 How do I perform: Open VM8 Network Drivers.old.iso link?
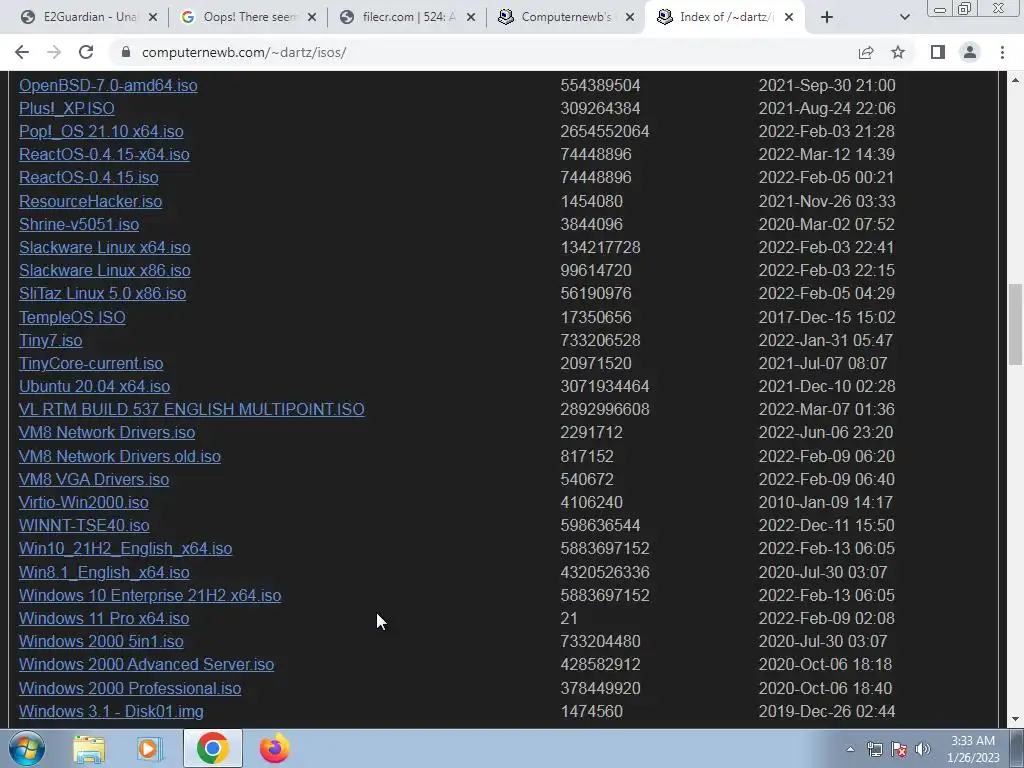coord(120,456)
